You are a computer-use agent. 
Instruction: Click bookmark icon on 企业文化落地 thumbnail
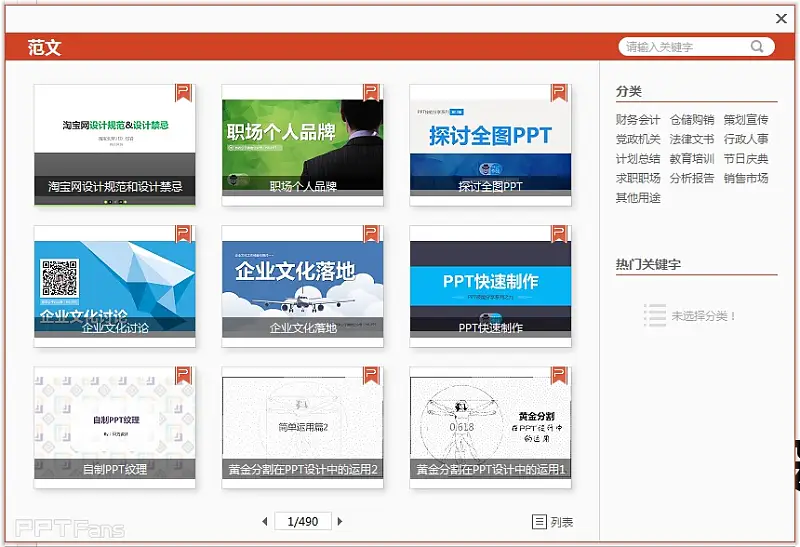[371, 233]
